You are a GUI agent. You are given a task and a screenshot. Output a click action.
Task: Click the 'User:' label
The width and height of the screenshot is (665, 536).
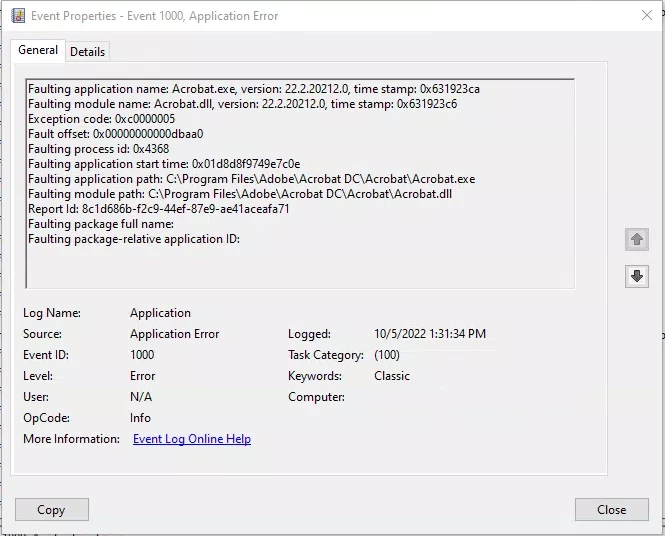click(x=36, y=397)
